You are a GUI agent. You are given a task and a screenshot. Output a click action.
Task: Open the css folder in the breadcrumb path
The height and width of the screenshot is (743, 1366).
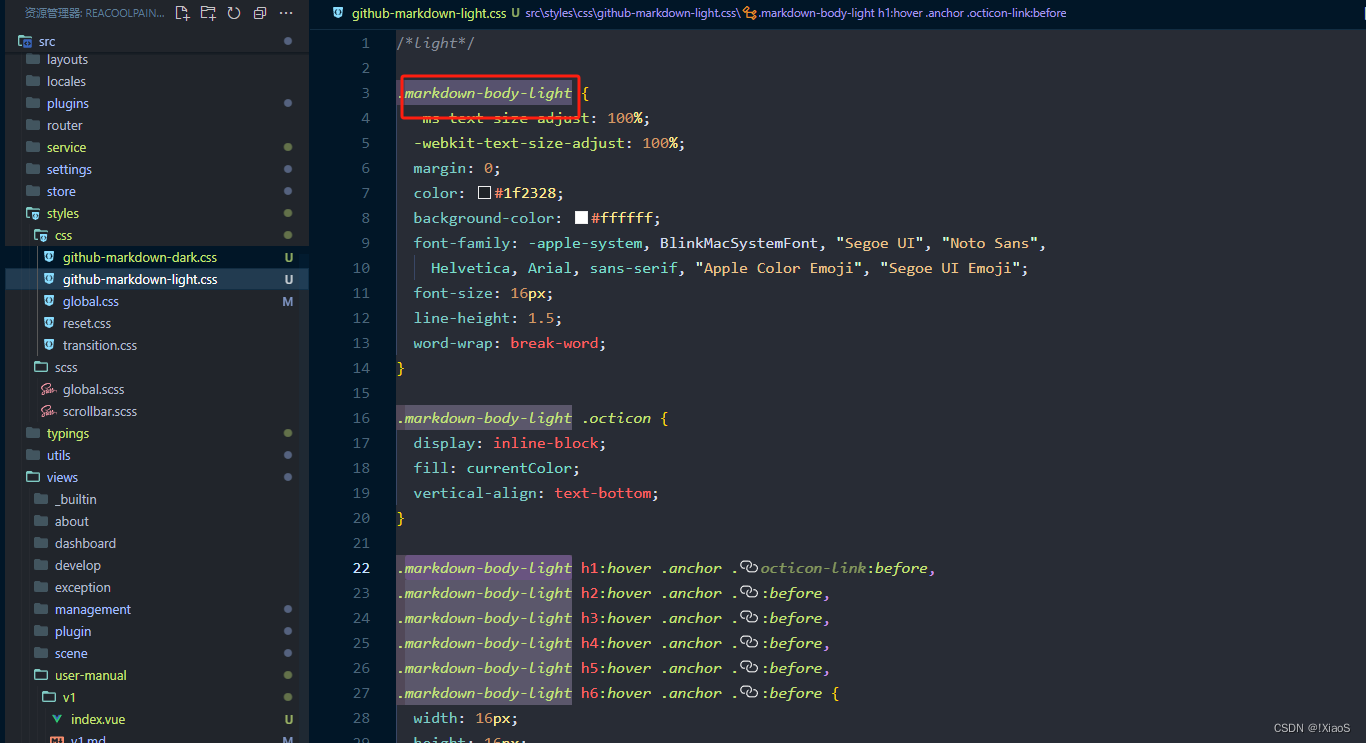585,13
